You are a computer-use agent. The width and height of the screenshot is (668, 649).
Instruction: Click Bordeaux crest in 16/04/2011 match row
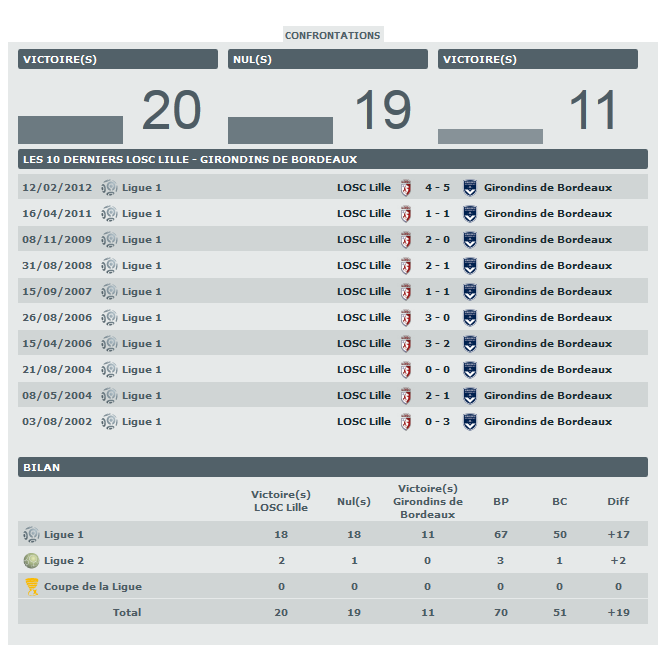[x=470, y=214]
